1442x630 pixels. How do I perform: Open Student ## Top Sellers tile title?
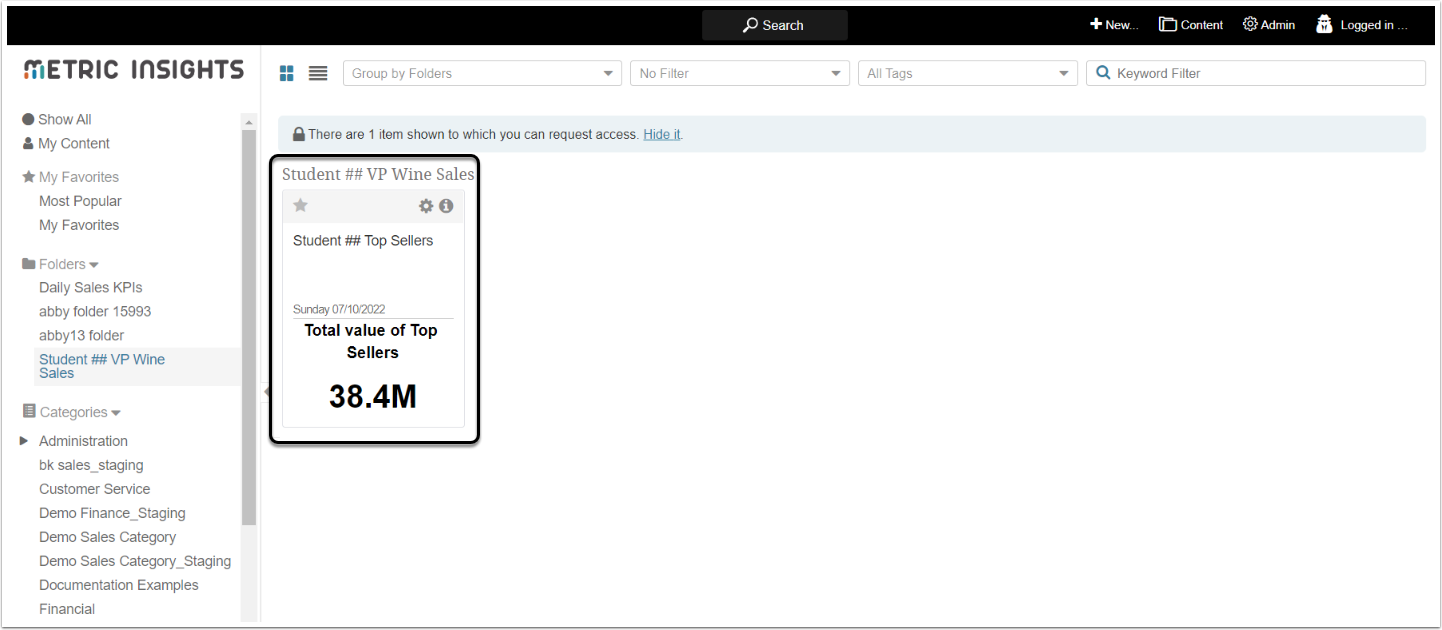point(363,240)
